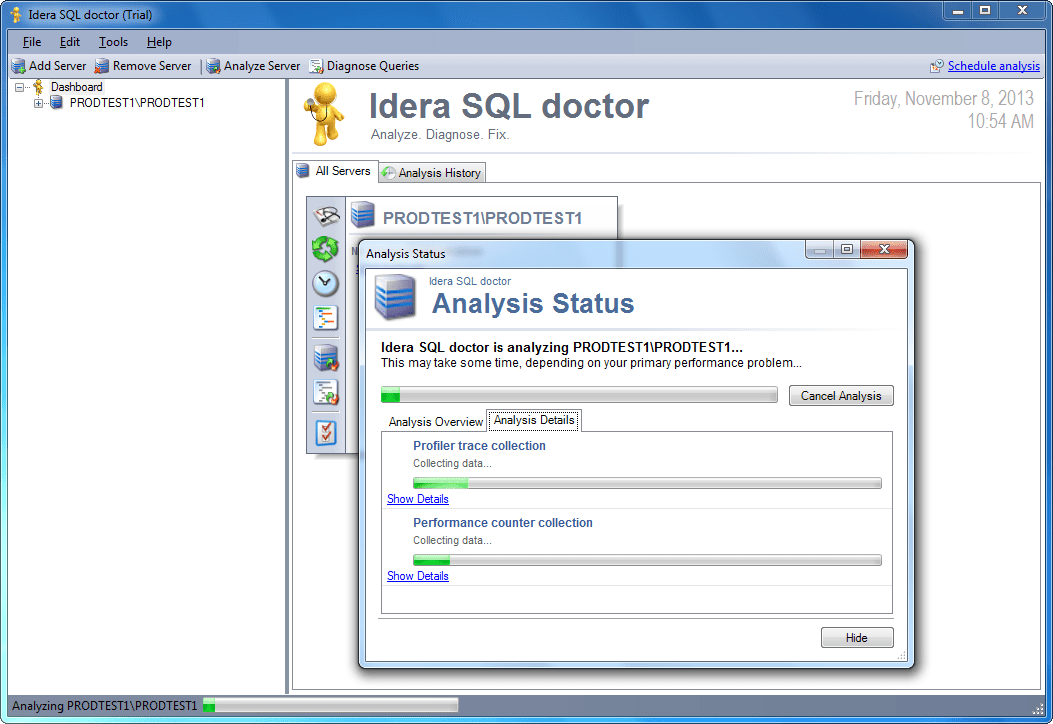Click the checklist recommendations icon at sidebar bottom
The height and width of the screenshot is (724, 1053).
pyautogui.click(x=325, y=432)
